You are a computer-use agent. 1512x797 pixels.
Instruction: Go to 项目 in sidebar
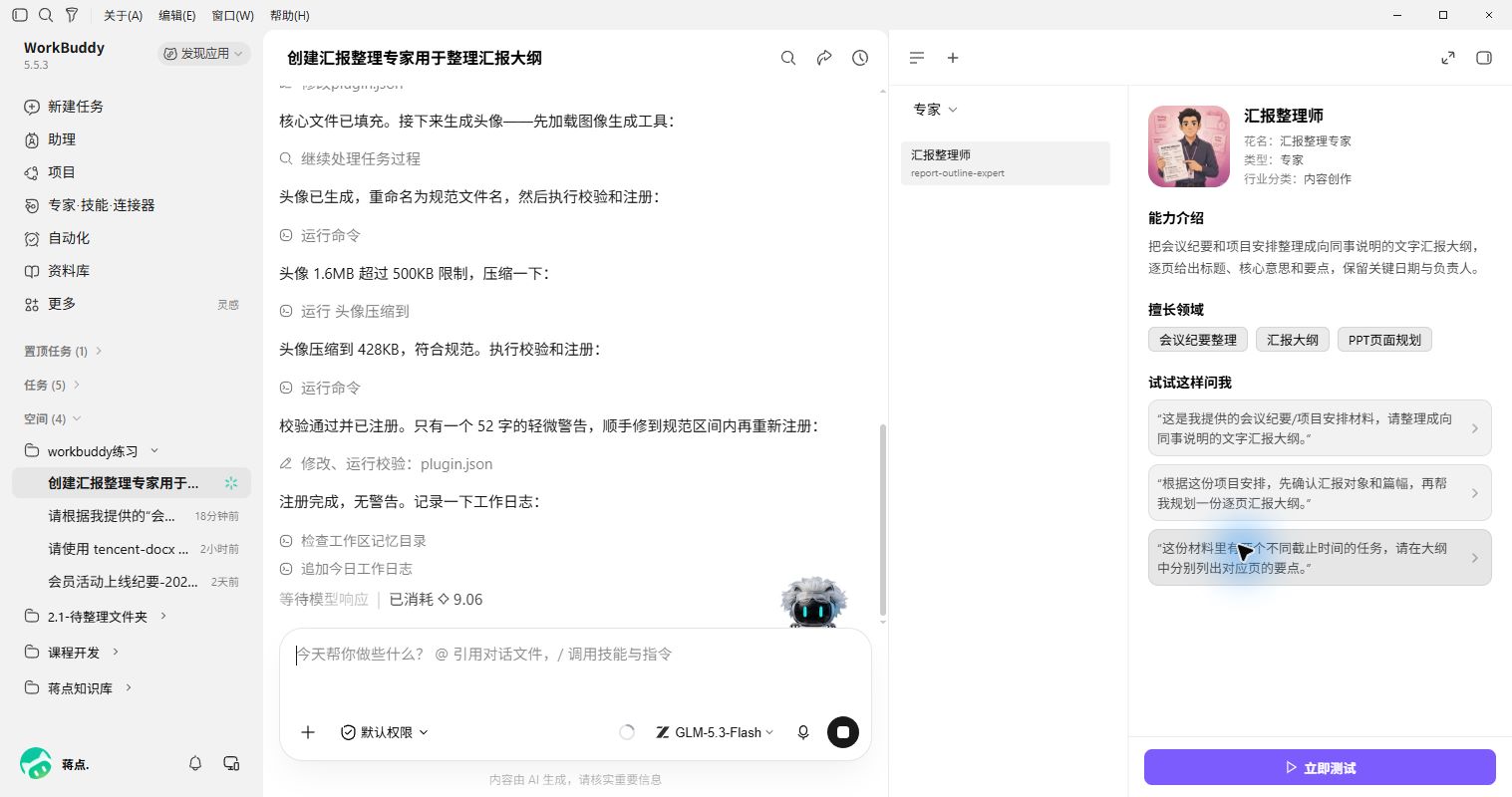[x=132, y=172]
